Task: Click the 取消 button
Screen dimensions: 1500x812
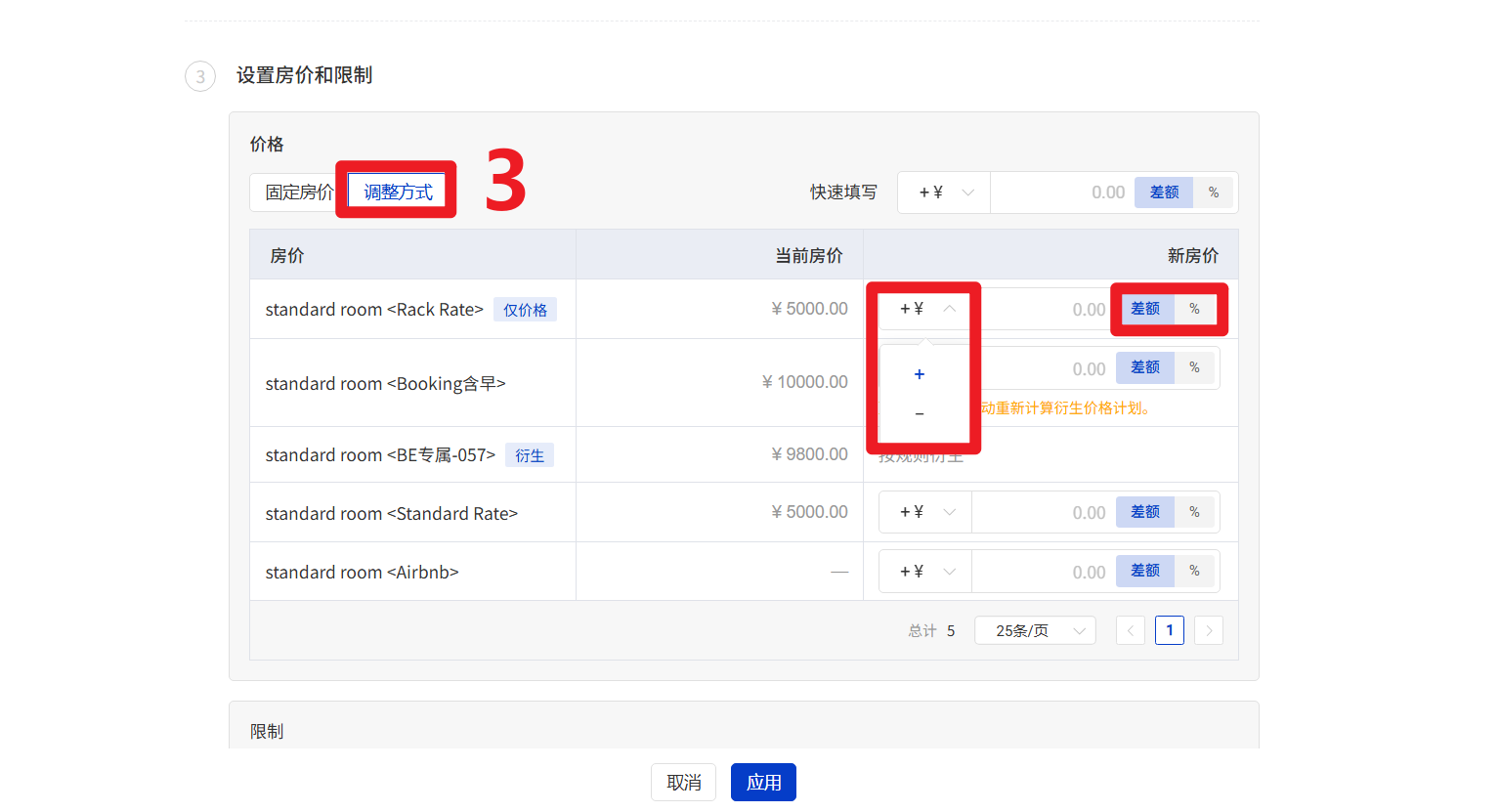Action: click(x=684, y=782)
